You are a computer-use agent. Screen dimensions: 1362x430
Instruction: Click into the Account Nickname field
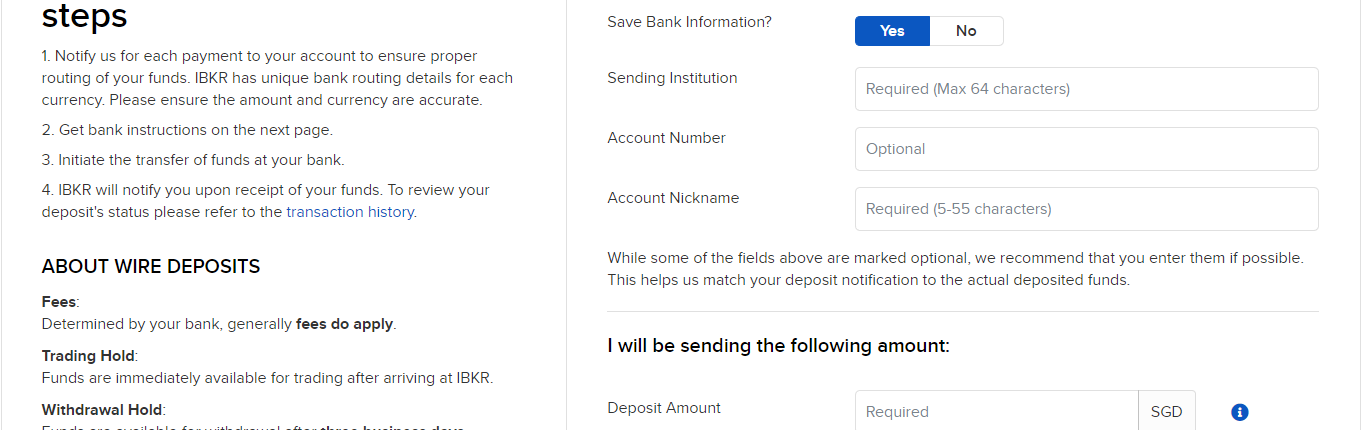point(1086,209)
